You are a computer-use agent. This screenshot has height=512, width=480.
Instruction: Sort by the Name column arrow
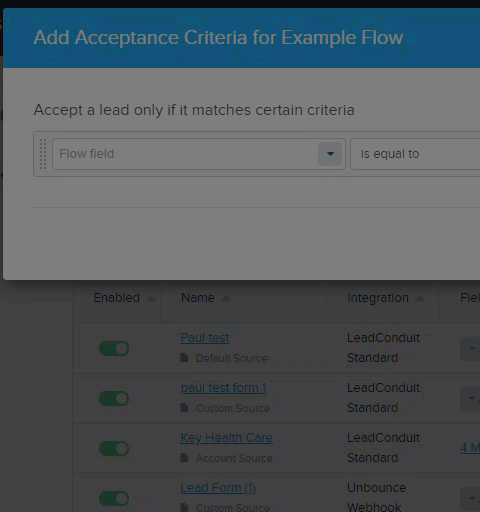click(x=226, y=299)
